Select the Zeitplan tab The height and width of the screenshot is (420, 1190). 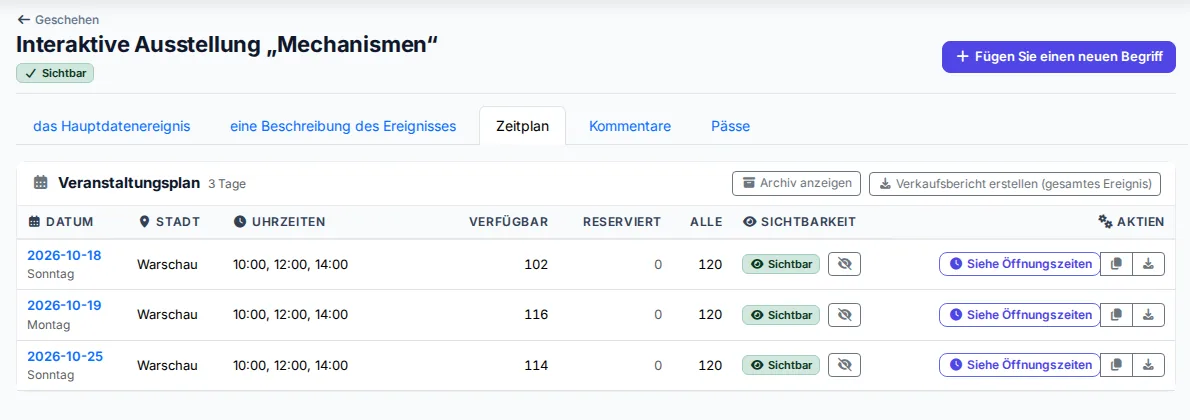(x=522, y=126)
